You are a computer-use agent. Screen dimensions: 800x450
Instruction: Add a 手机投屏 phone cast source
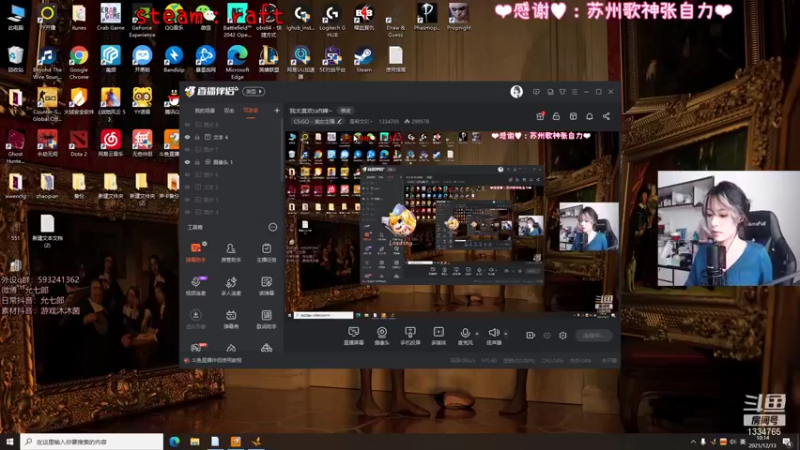[410, 336]
